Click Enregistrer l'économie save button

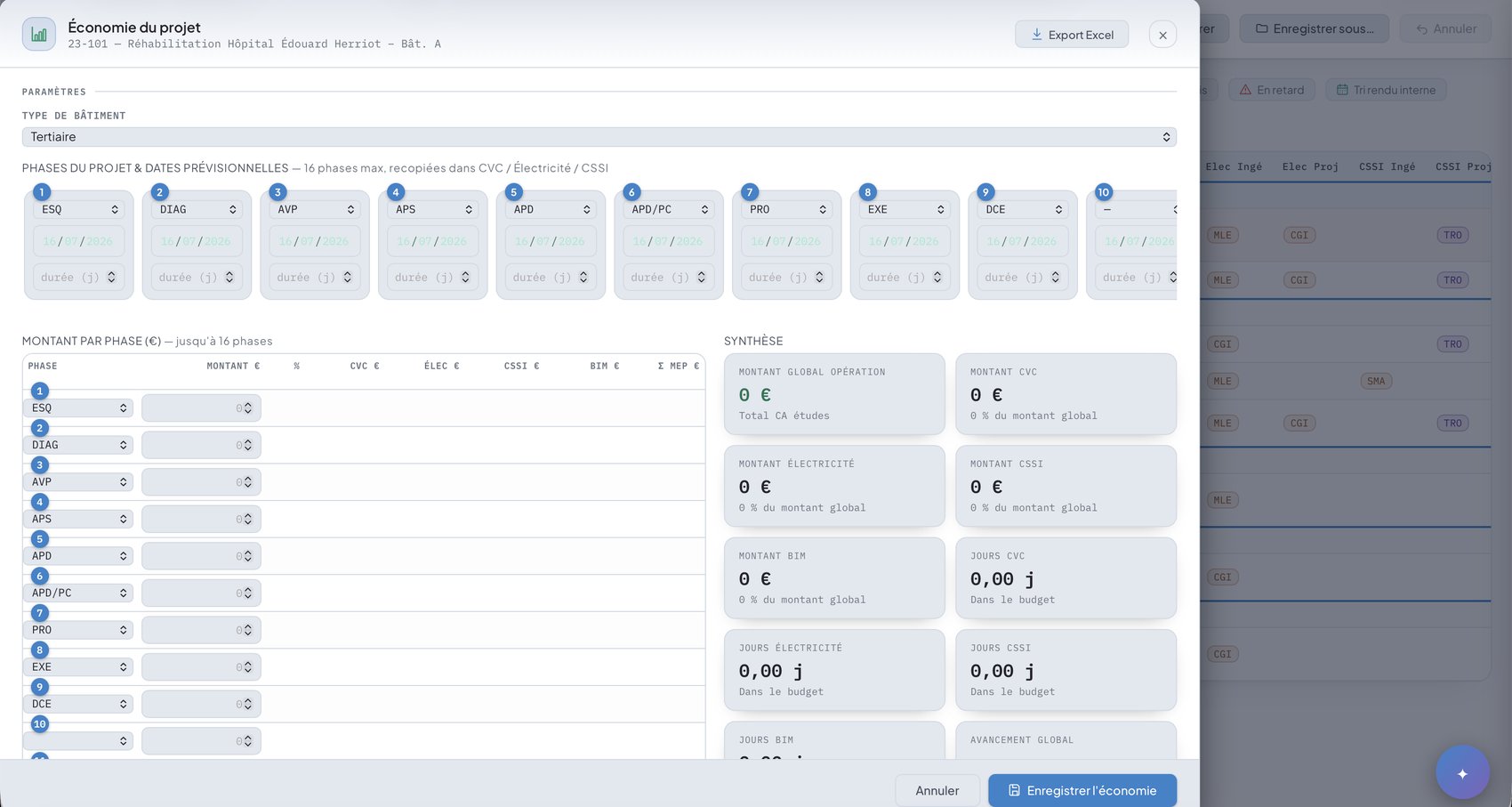1082,790
